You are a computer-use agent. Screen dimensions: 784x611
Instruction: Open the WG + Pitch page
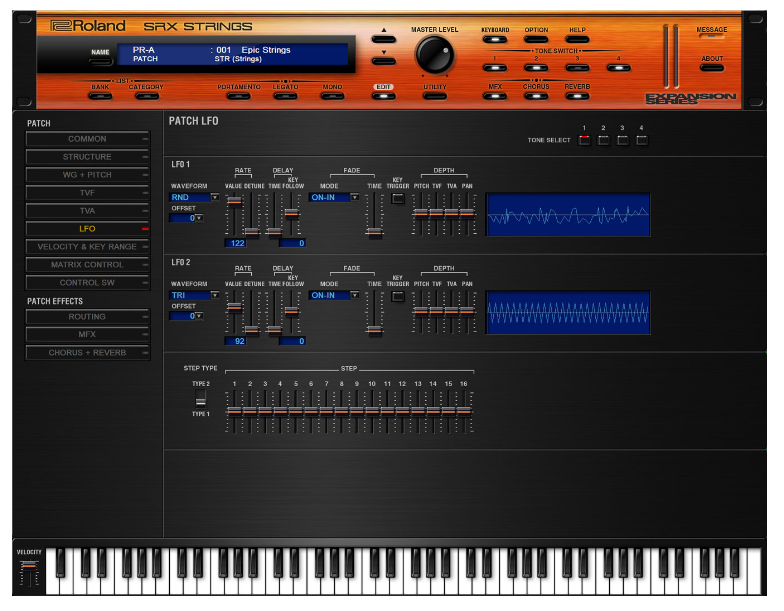pos(88,175)
